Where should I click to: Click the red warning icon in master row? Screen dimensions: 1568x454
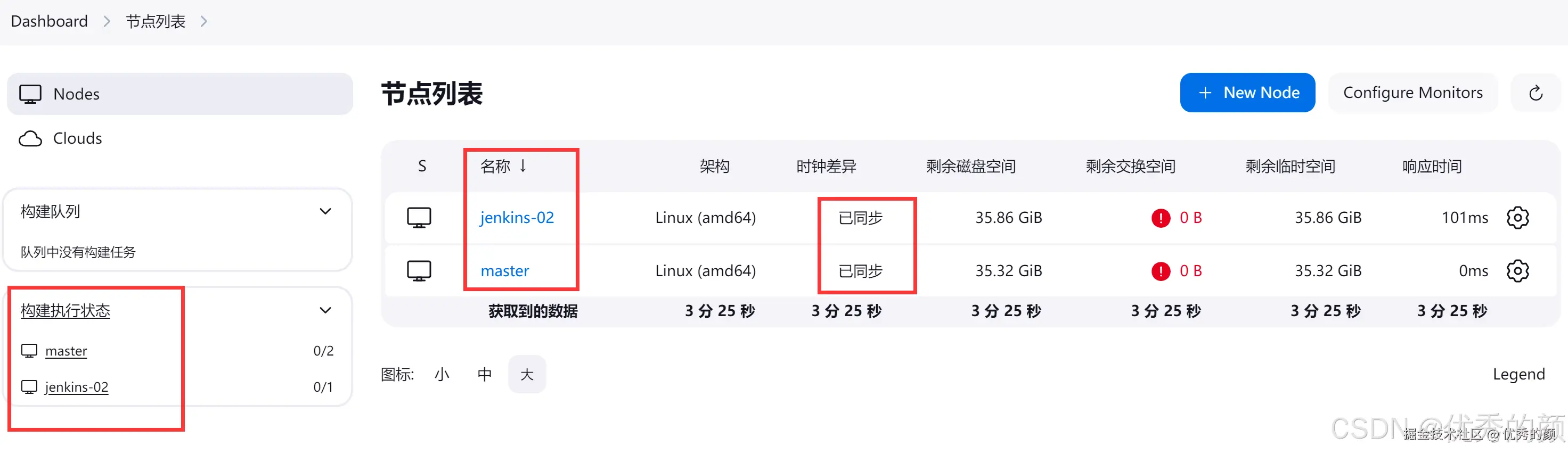pyautogui.click(x=1160, y=271)
